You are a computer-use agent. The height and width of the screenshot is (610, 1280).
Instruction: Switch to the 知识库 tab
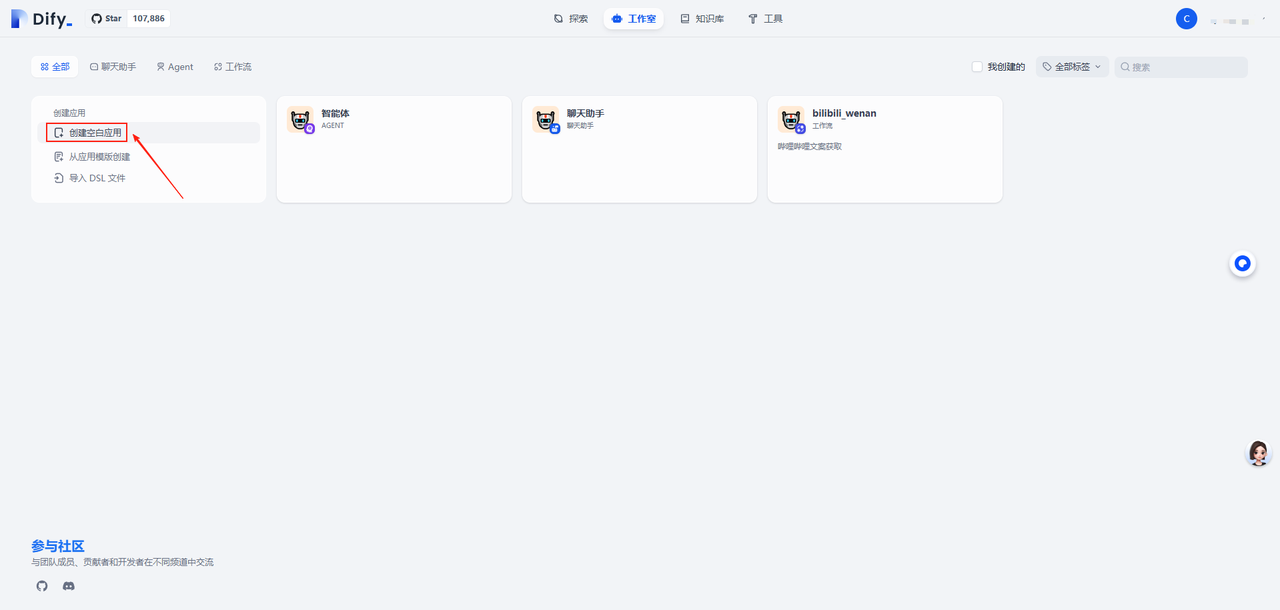point(701,19)
